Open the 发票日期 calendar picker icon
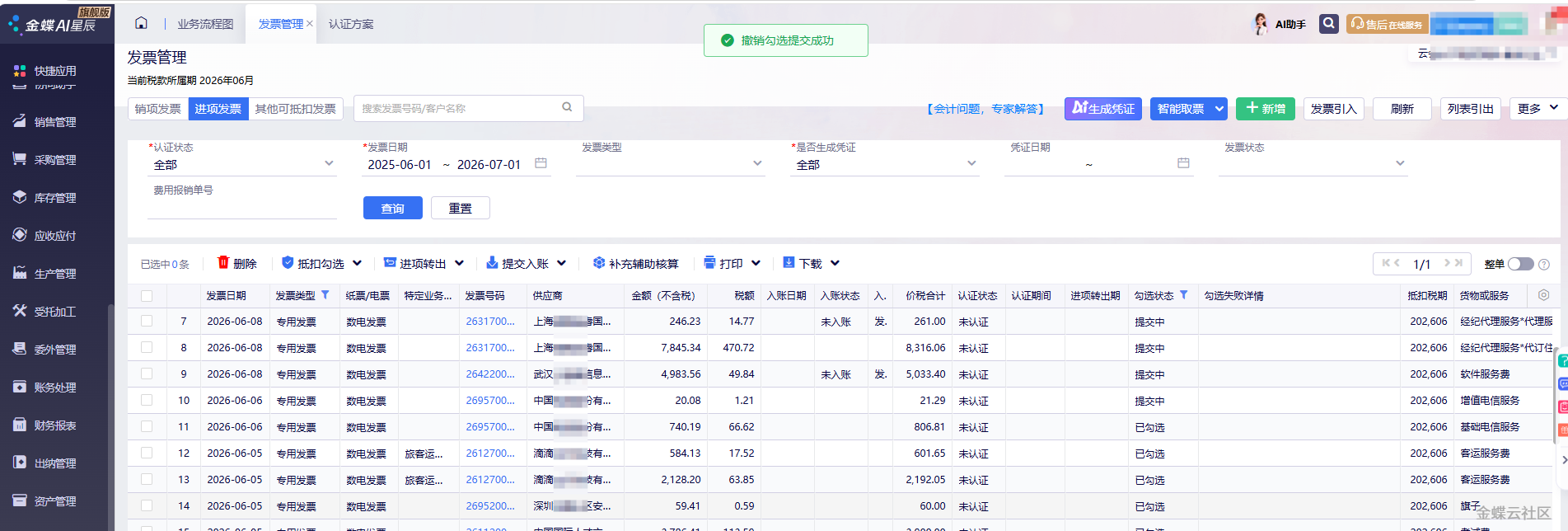This screenshot has height=531, width=1568. coord(541,163)
